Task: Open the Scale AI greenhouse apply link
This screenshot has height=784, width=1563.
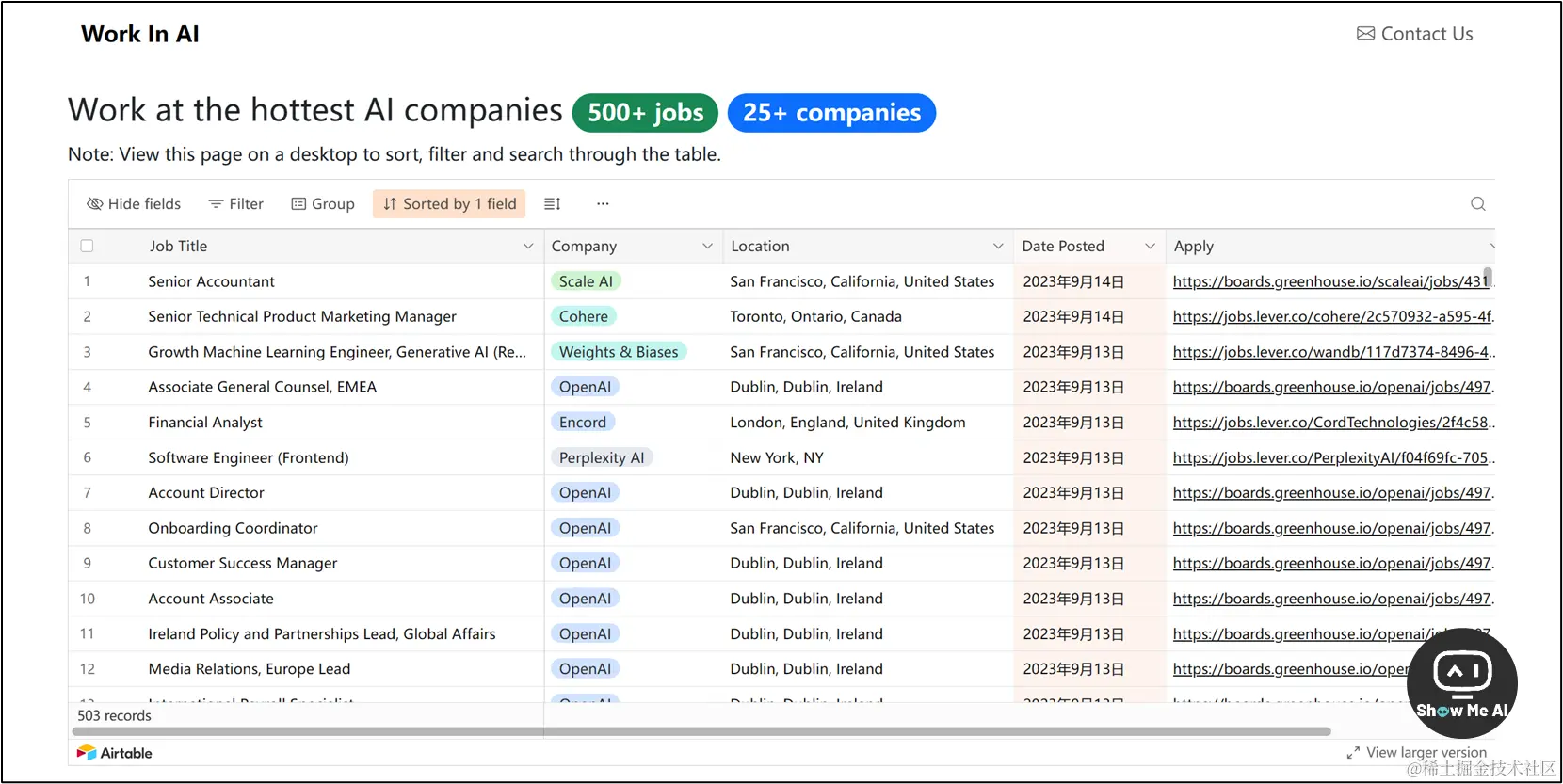Action: click(1332, 281)
